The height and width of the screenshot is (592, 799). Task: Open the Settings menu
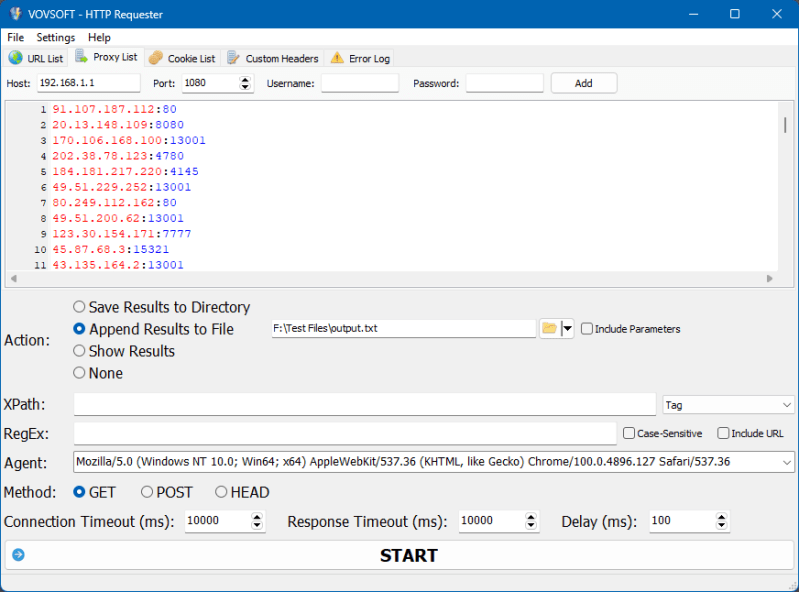coord(56,37)
